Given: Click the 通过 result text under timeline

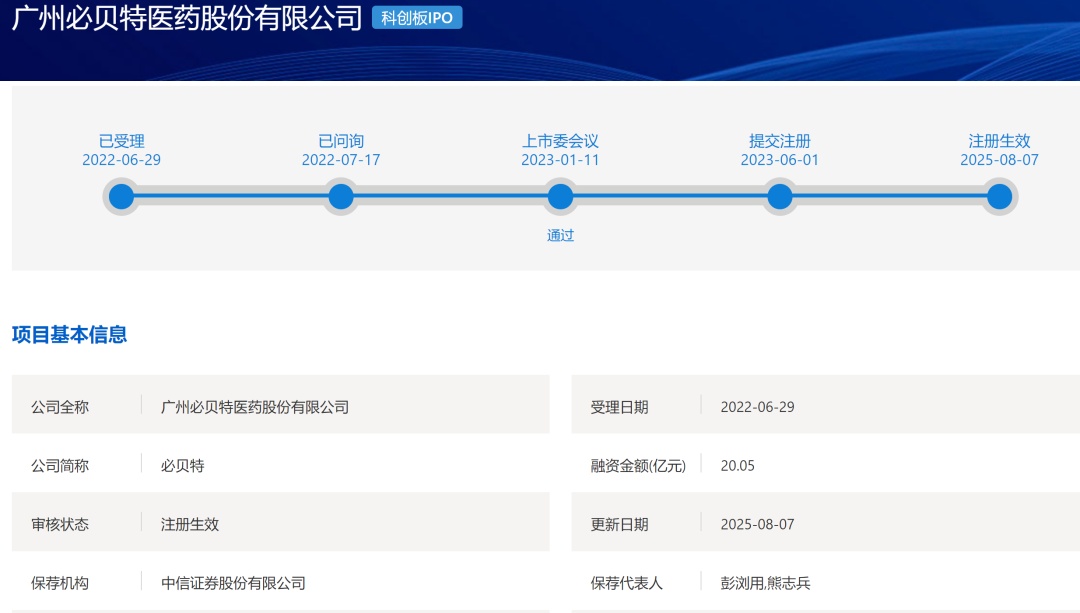Looking at the screenshot, I should pos(560,236).
